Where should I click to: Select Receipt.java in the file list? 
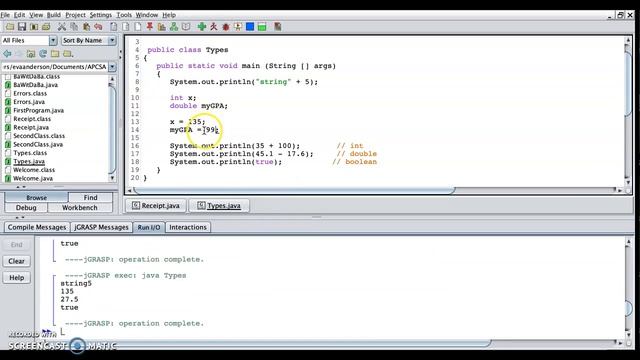tap(31, 128)
